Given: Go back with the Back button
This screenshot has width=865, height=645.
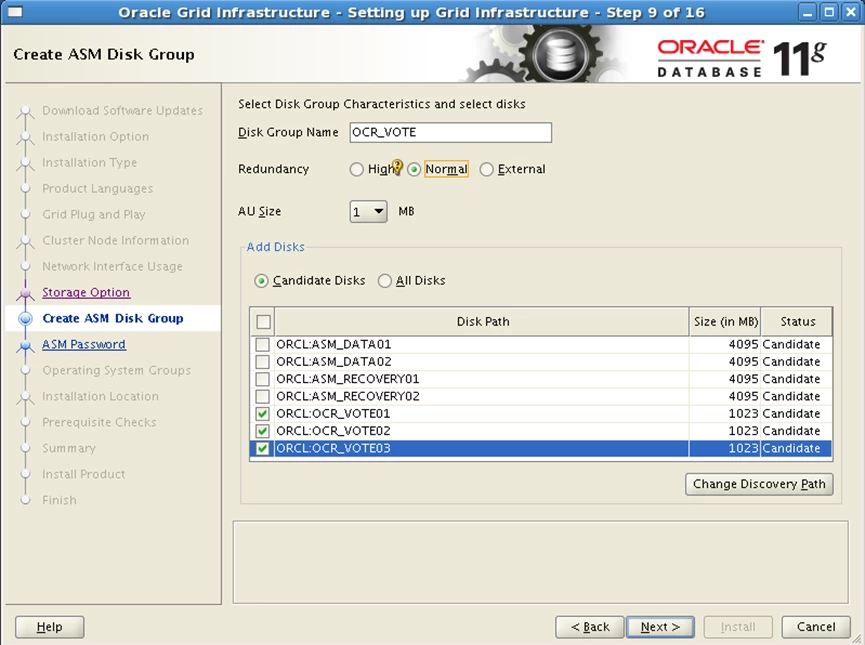Looking at the screenshot, I should tap(590, 627).
